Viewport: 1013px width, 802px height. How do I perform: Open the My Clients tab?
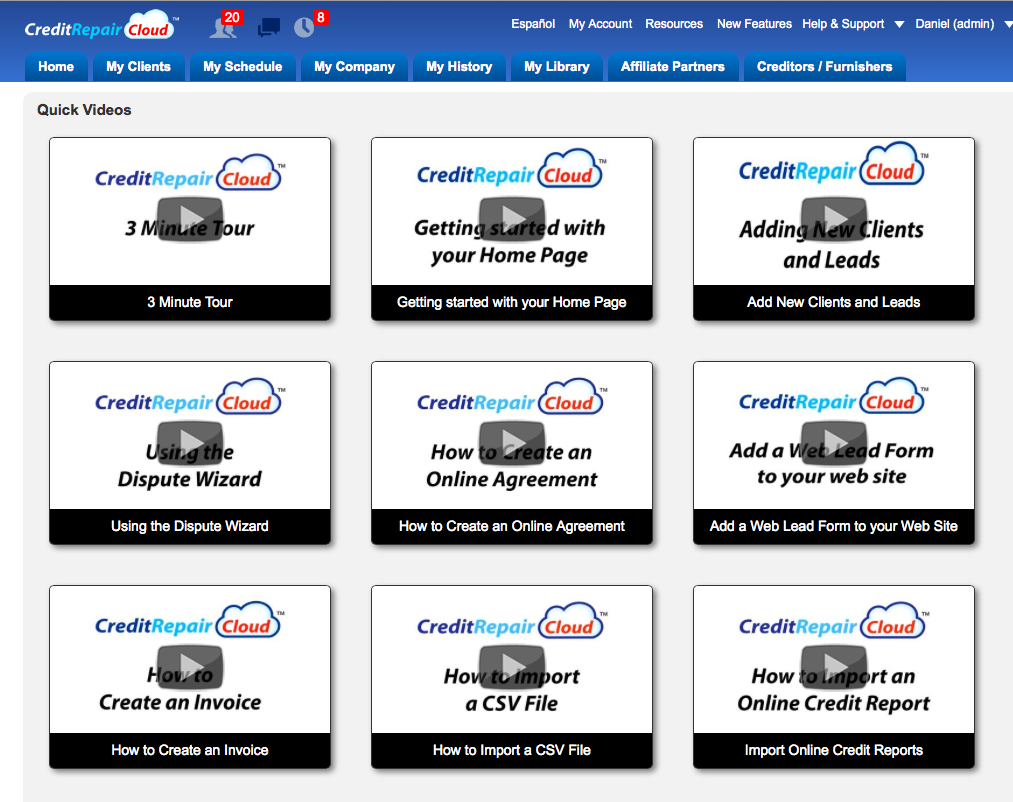138,67
